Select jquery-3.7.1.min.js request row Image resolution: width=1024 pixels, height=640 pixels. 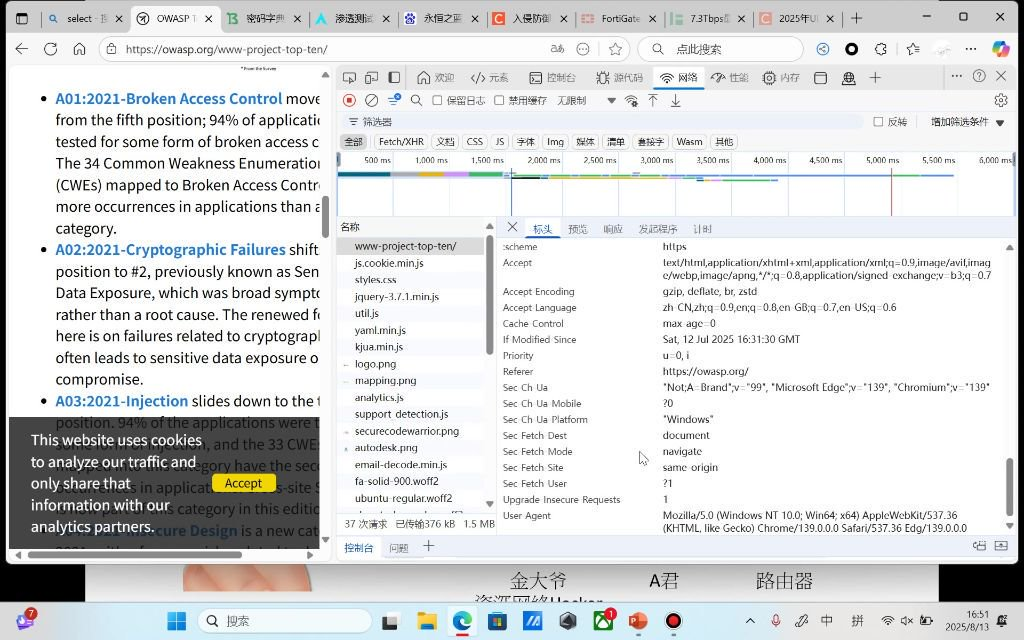click(x=411, y=296)
